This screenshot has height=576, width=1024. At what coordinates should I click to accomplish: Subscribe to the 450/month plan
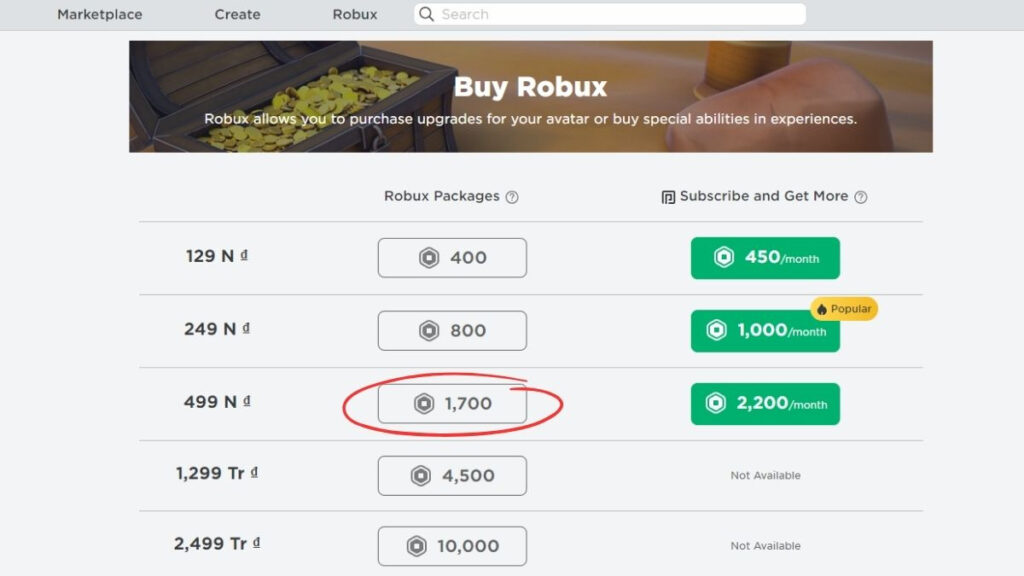coord(765,257)
